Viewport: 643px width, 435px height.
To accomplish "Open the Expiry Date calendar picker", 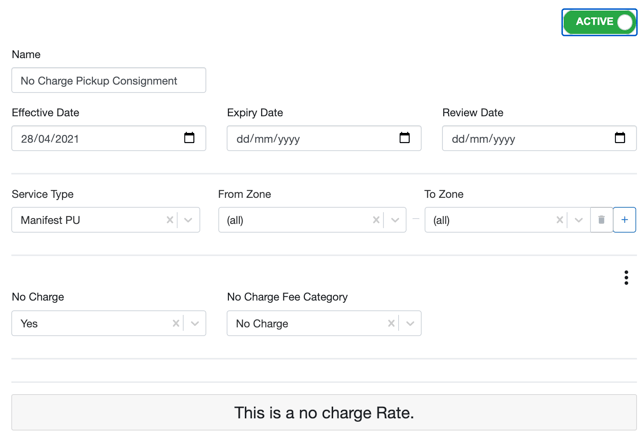I will pos(404,138).
